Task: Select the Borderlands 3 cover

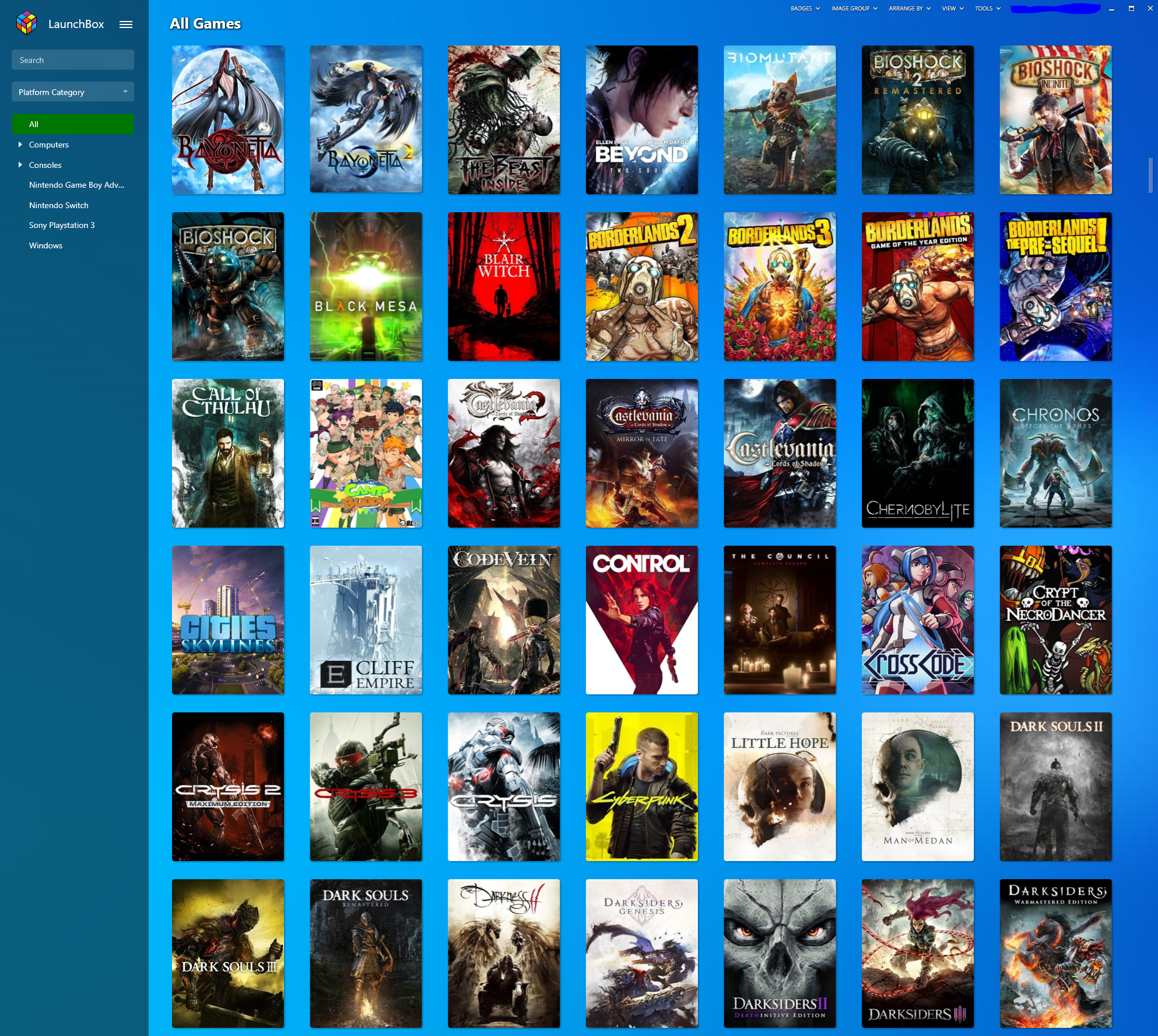Action: pyautogui.click(x=780, y=287)
